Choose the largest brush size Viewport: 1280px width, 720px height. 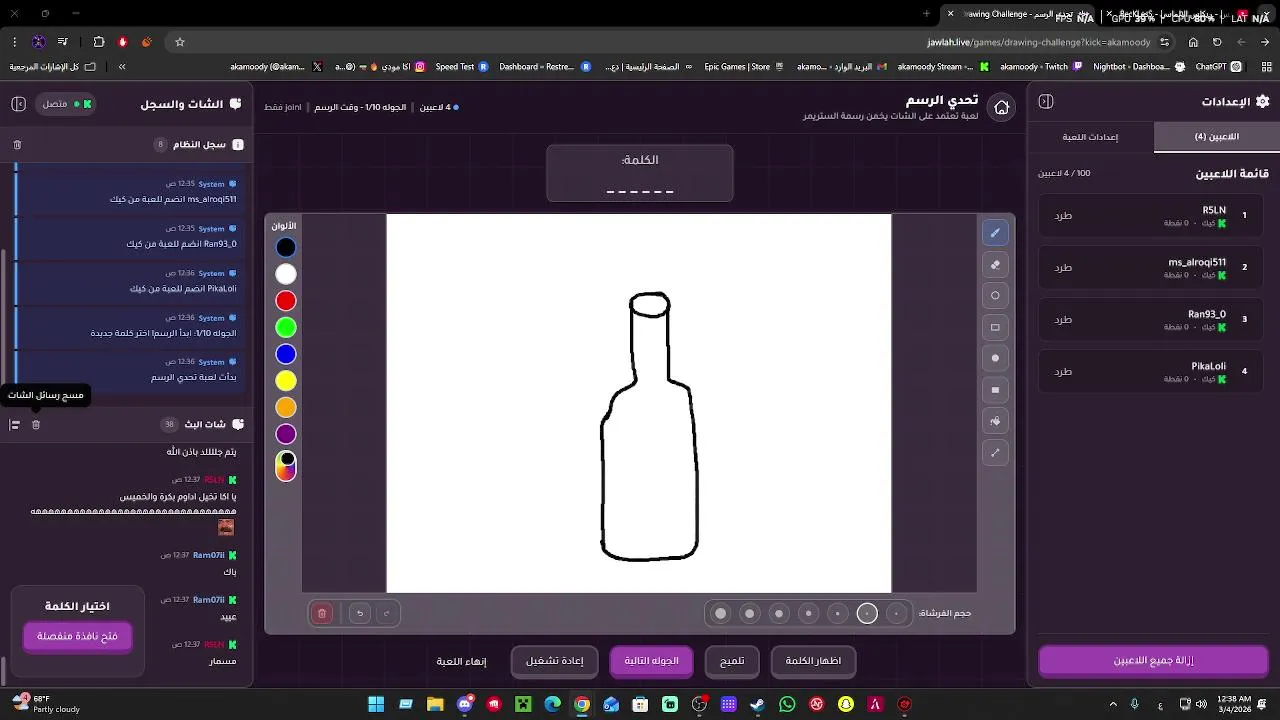[720, 613]
